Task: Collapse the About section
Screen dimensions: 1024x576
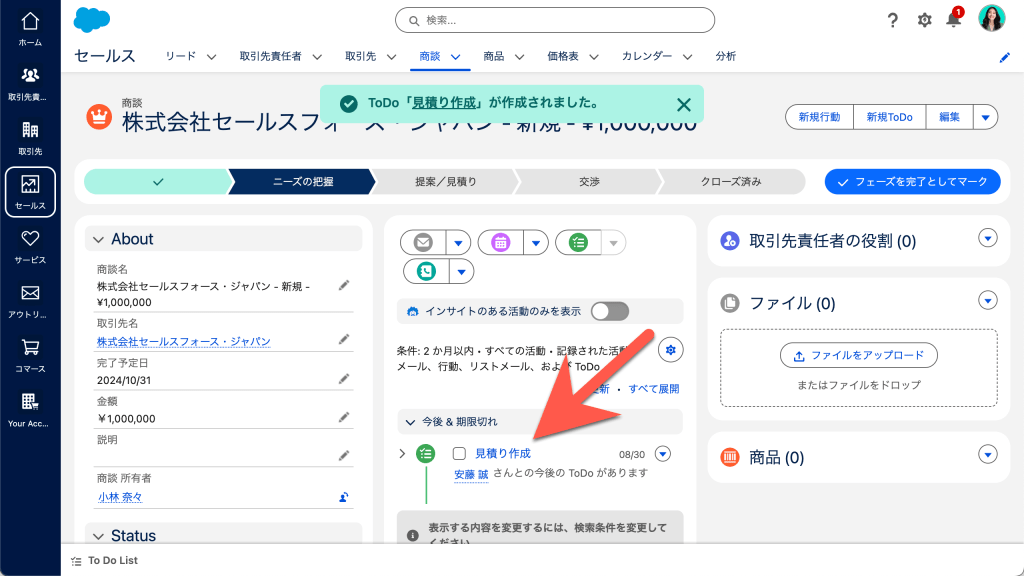Action: pyautogui.click(x=99, y=240)
